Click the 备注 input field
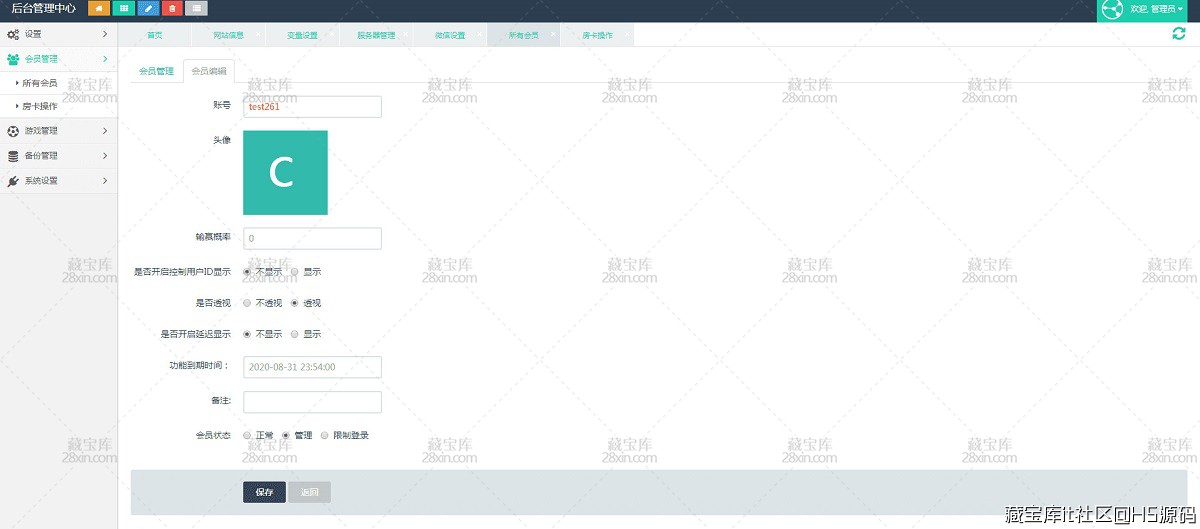The width and height of the screenshot is (1200, 529). pyautogui.click(x=312, y=402)
